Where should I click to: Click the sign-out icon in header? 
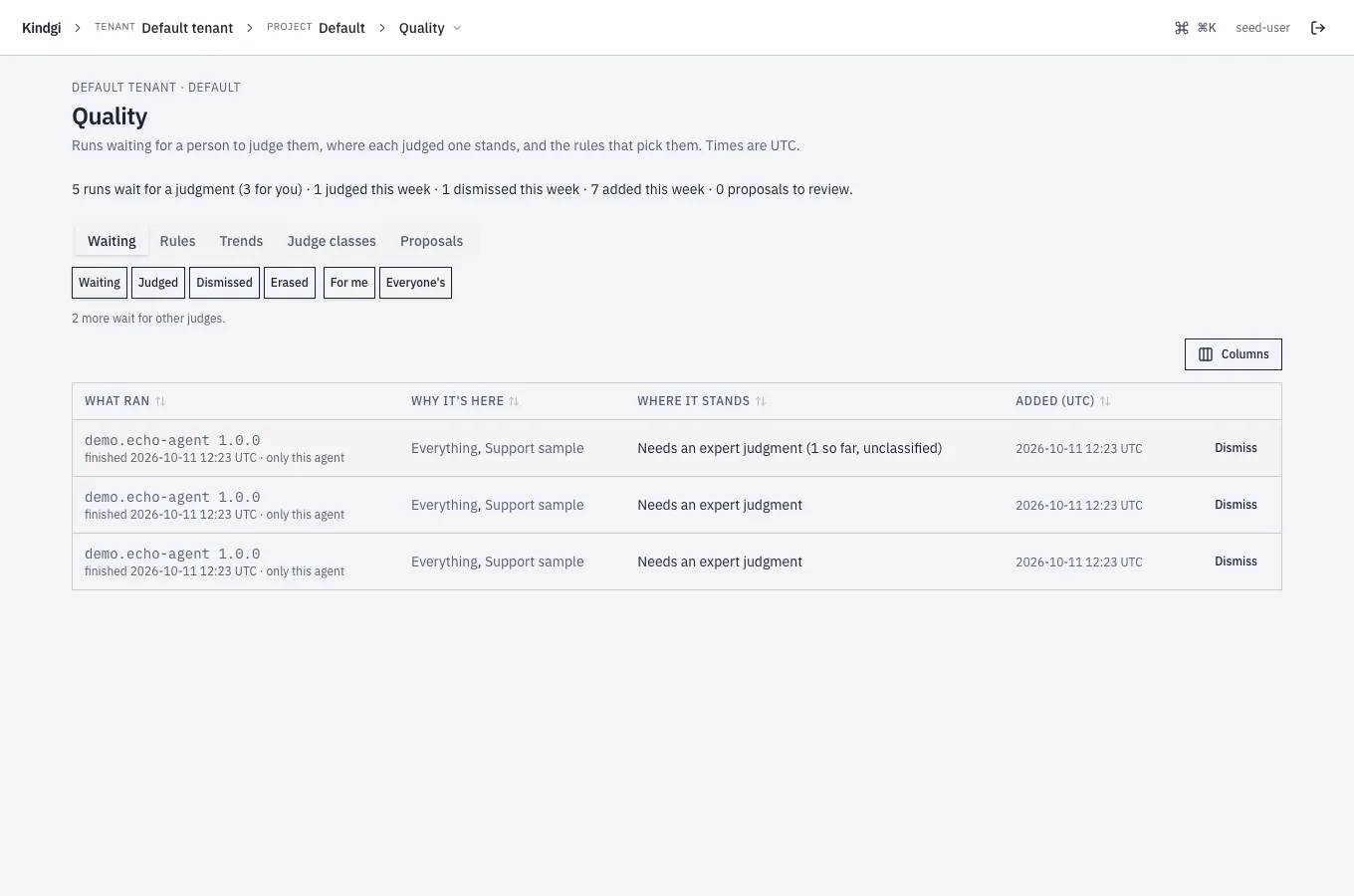click(1318, 28)
